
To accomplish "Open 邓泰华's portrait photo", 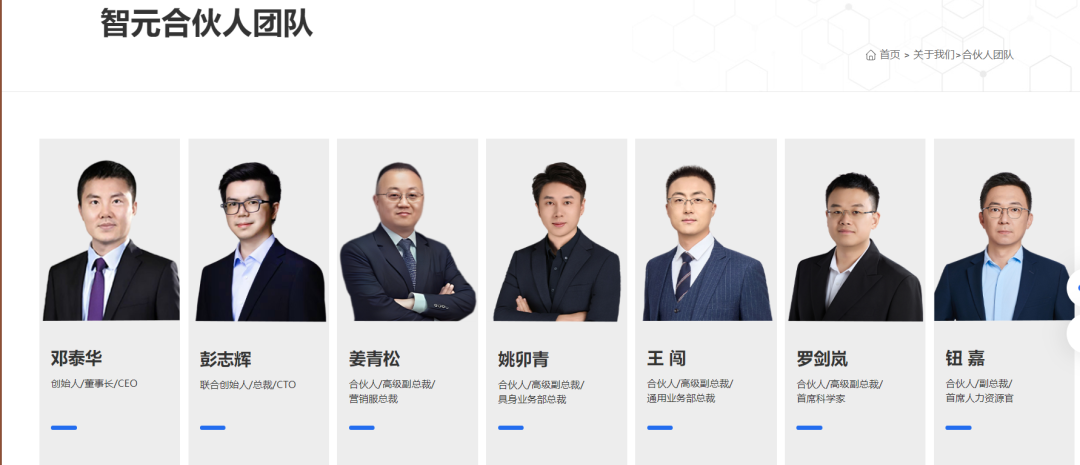I will [x=110, y=240].
